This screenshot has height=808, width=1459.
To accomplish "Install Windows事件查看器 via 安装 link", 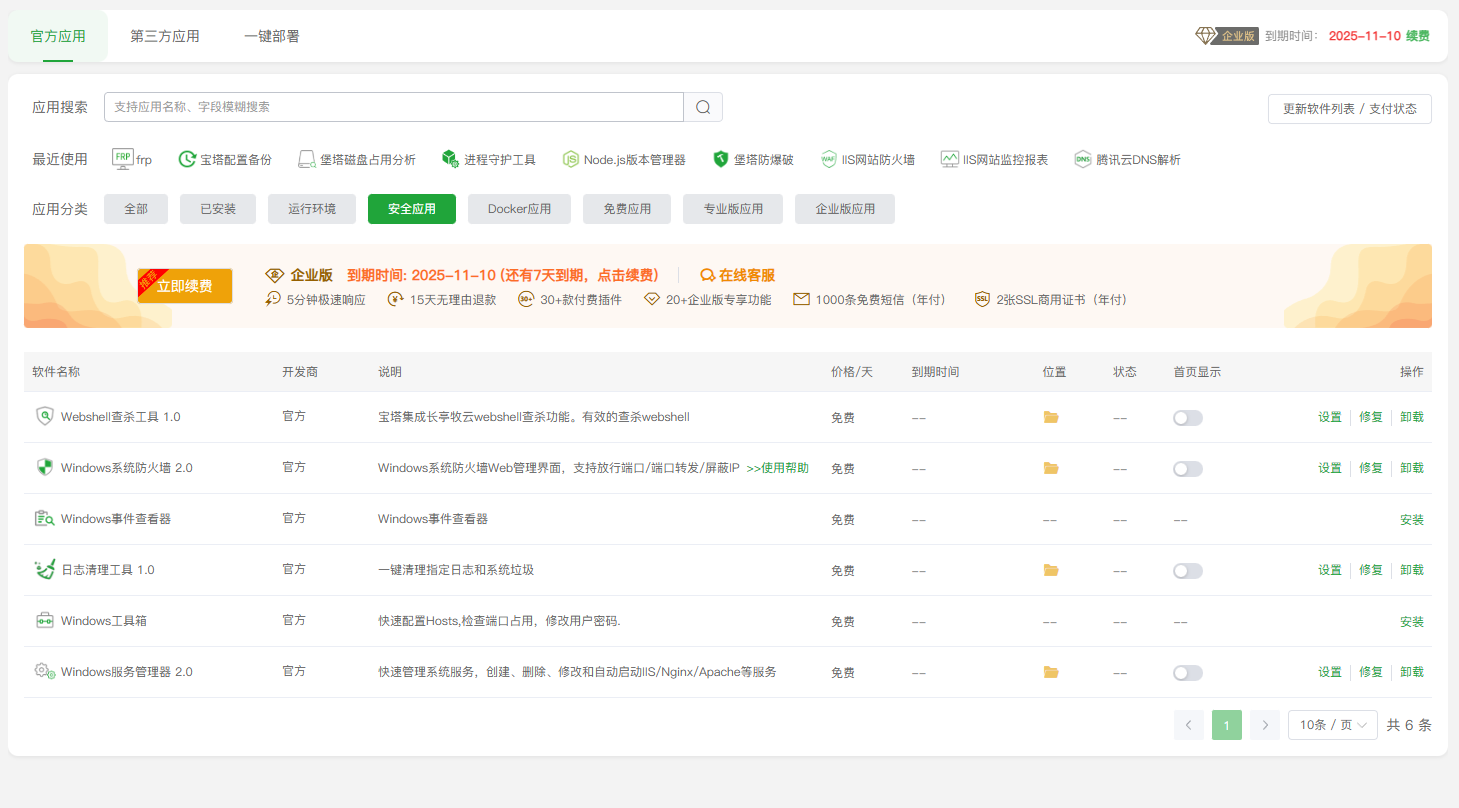I will tap(1412, 519).
